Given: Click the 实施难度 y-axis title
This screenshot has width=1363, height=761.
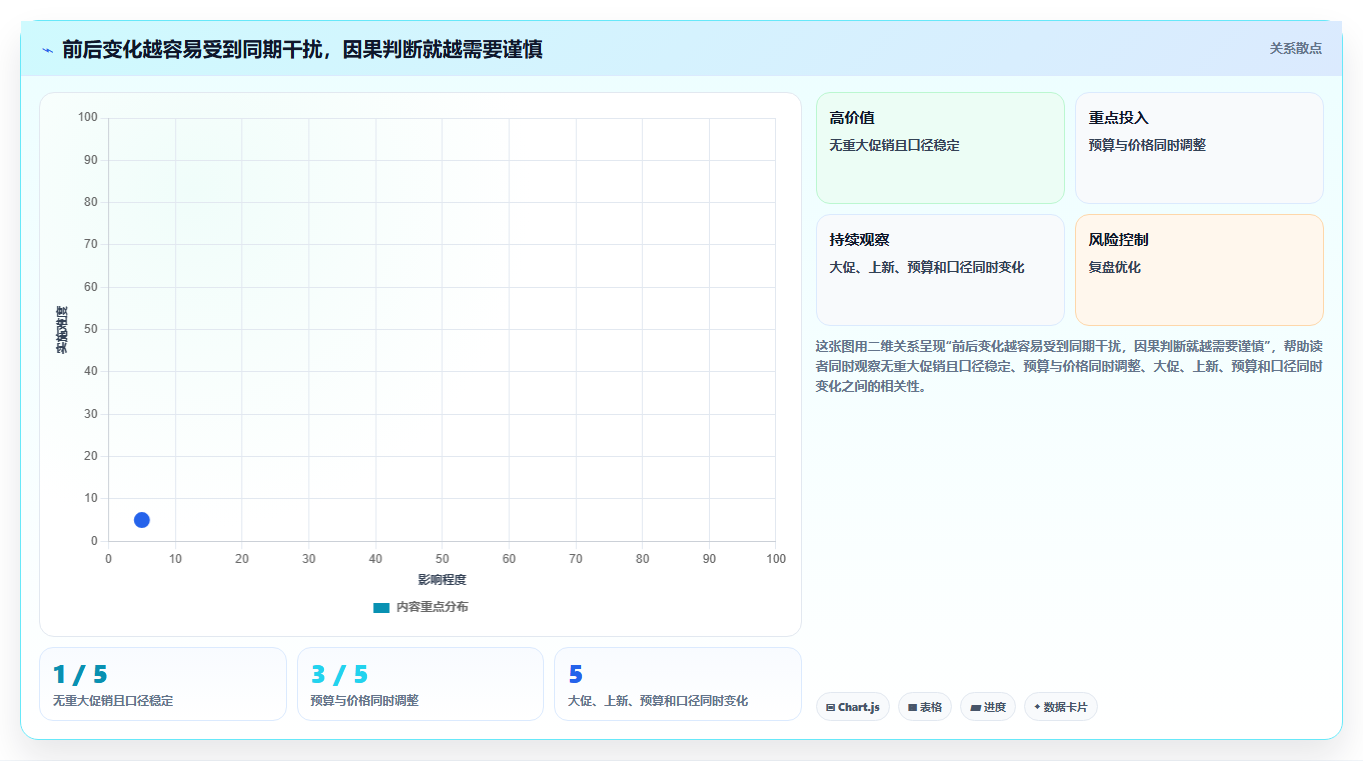Looking at the screenshot, I should tap(62, 330).
